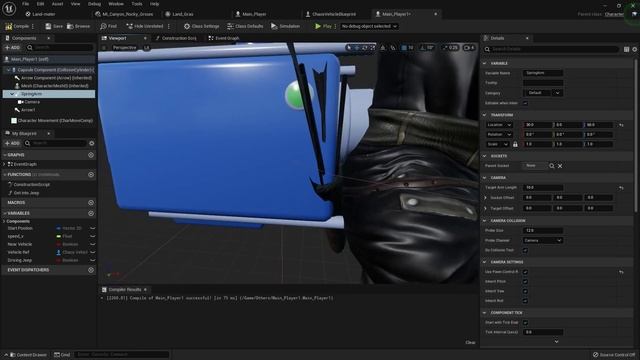Open Find in blueprint
The image size is (640, 360).
[109, 26]
